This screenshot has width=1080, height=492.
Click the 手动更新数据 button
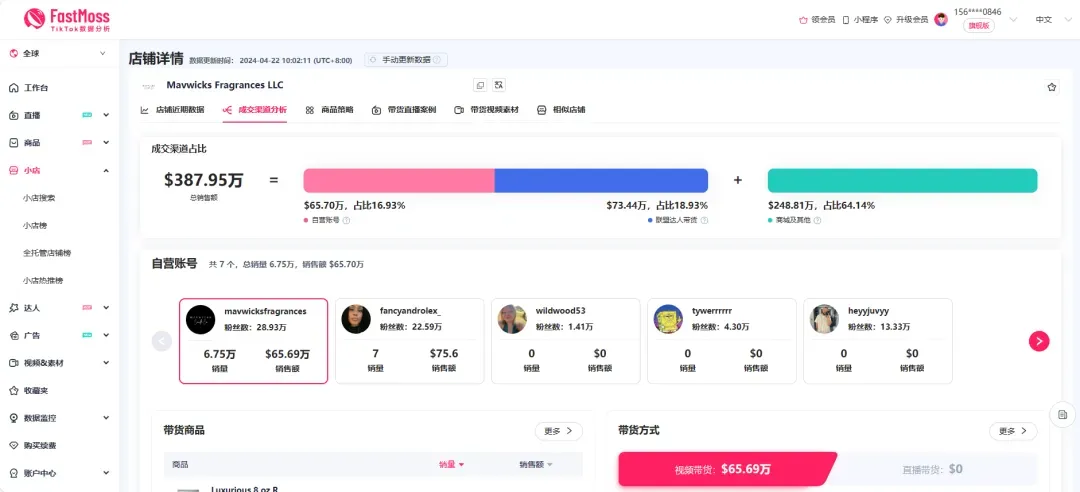(x=406, y=60)
